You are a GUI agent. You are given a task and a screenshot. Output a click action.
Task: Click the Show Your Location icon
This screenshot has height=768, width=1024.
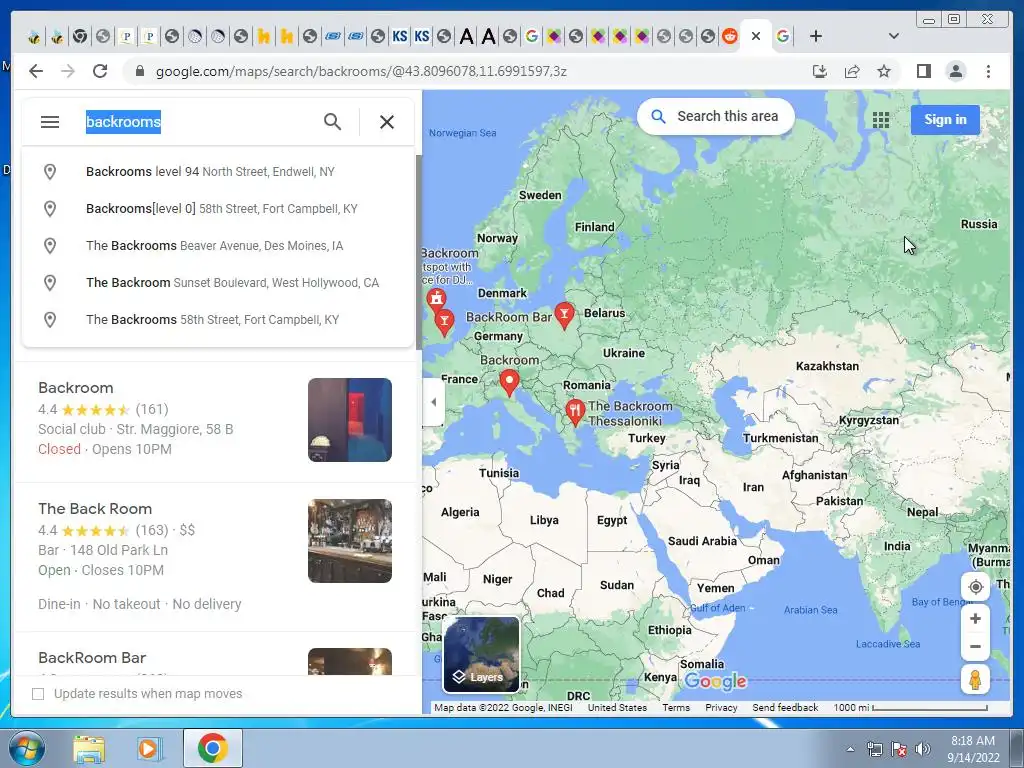coord(975,586)
